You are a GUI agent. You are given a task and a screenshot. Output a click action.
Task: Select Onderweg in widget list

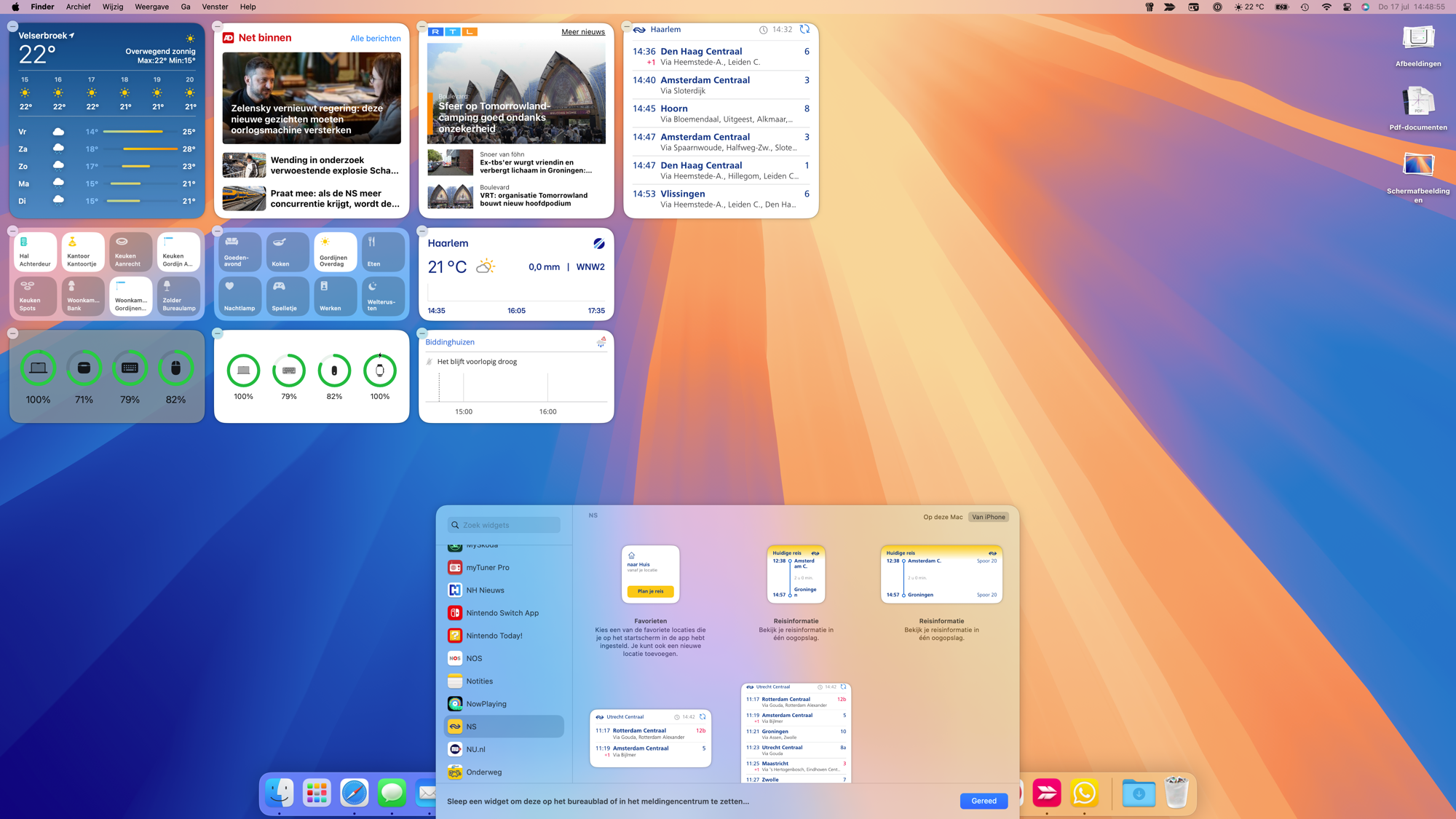click(504, 772)
